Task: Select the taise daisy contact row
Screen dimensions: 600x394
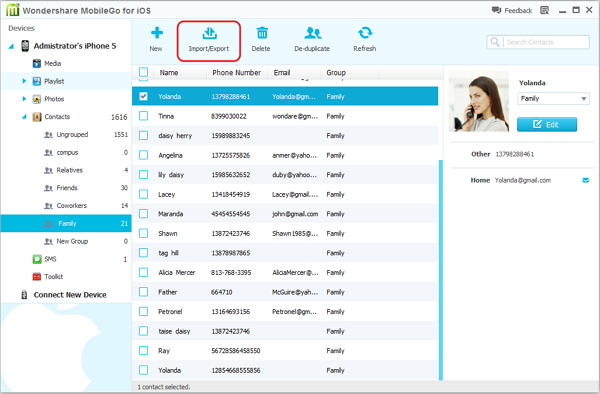Action: tap(285, 331)
